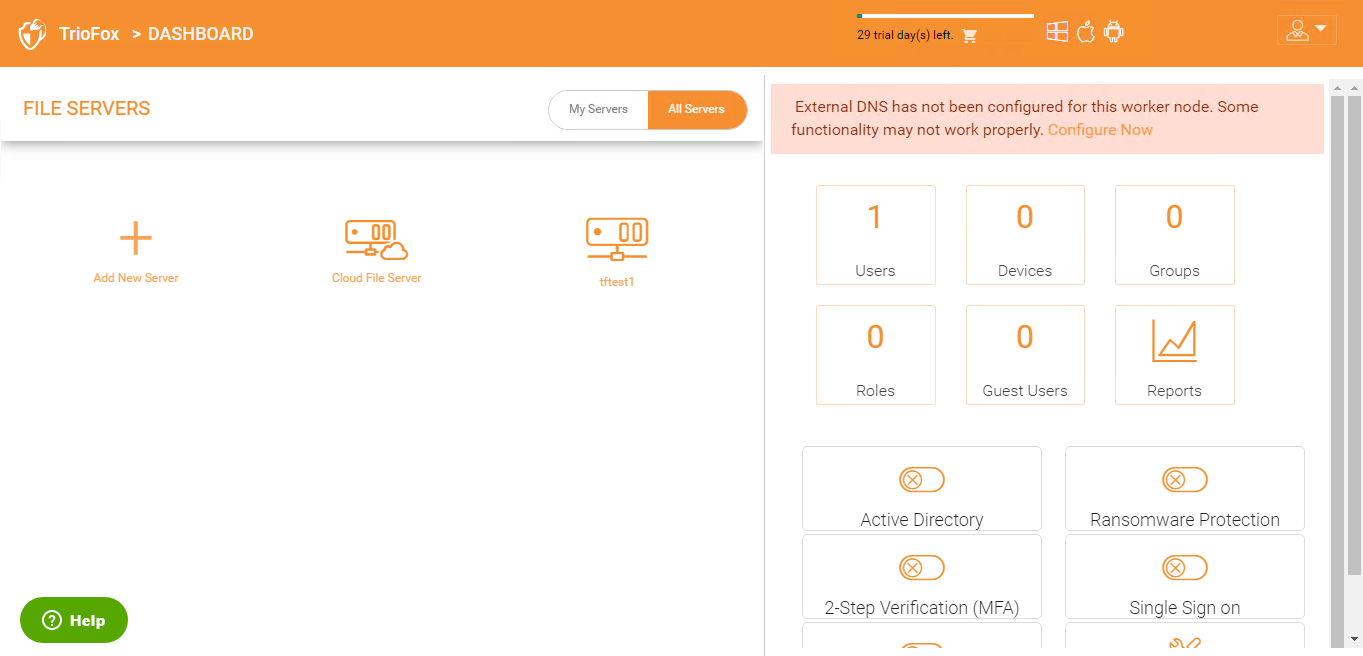This screenshot has height=656, width=1363.
Task: Open the Groups count tile
Action: coord(1174,235)
